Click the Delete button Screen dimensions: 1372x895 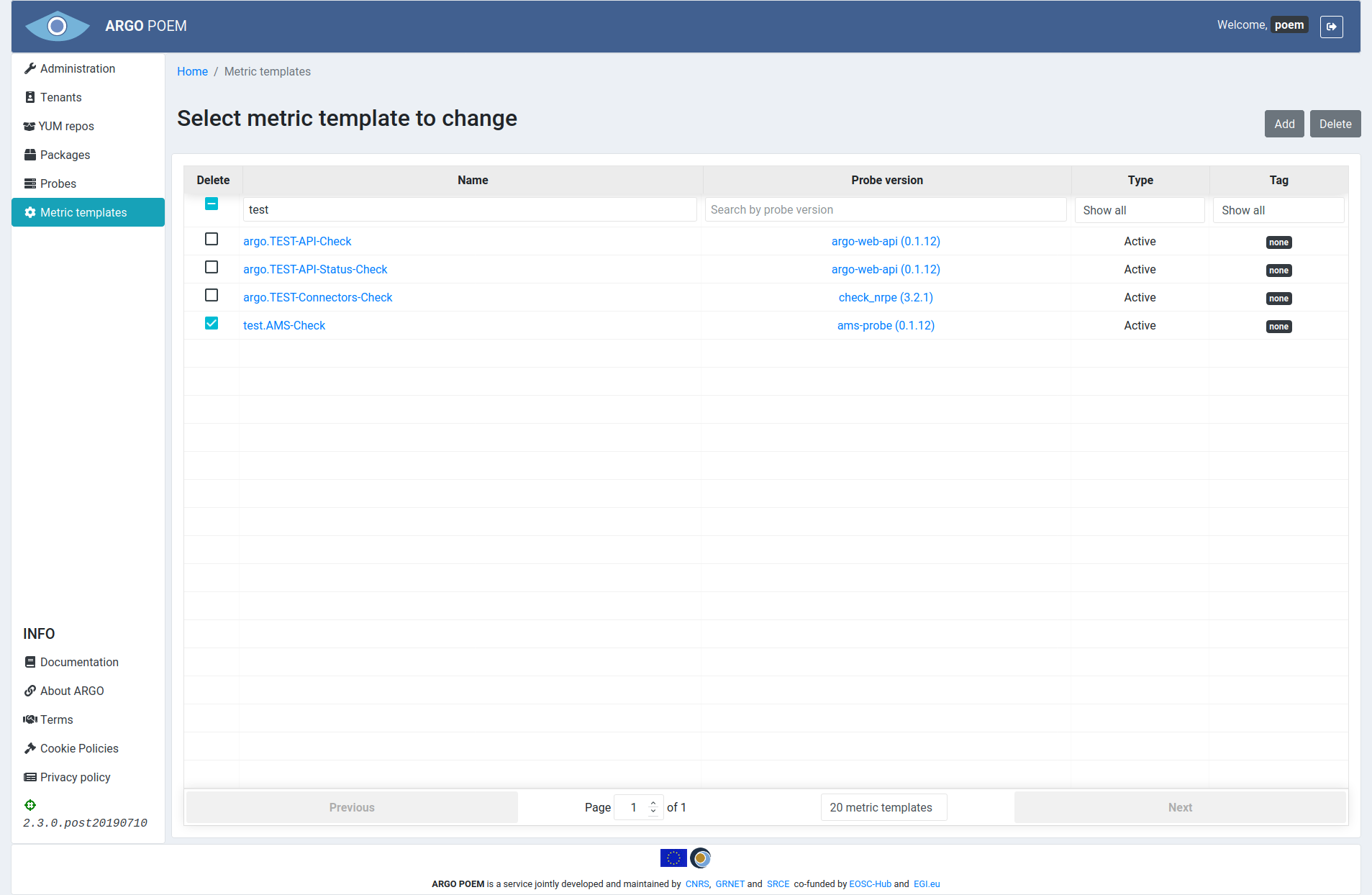pos(1335,124)
